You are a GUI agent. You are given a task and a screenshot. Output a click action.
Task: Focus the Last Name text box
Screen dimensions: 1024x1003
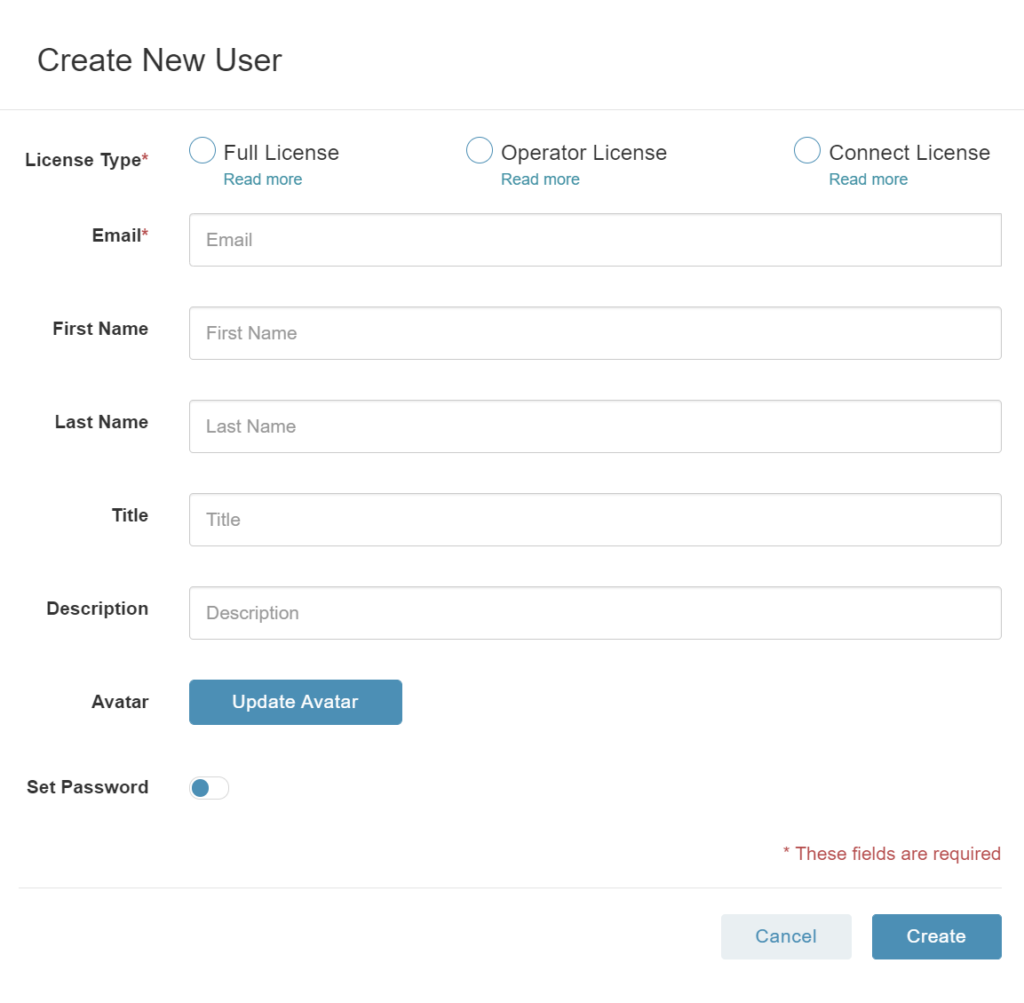[x=595, y=426]
